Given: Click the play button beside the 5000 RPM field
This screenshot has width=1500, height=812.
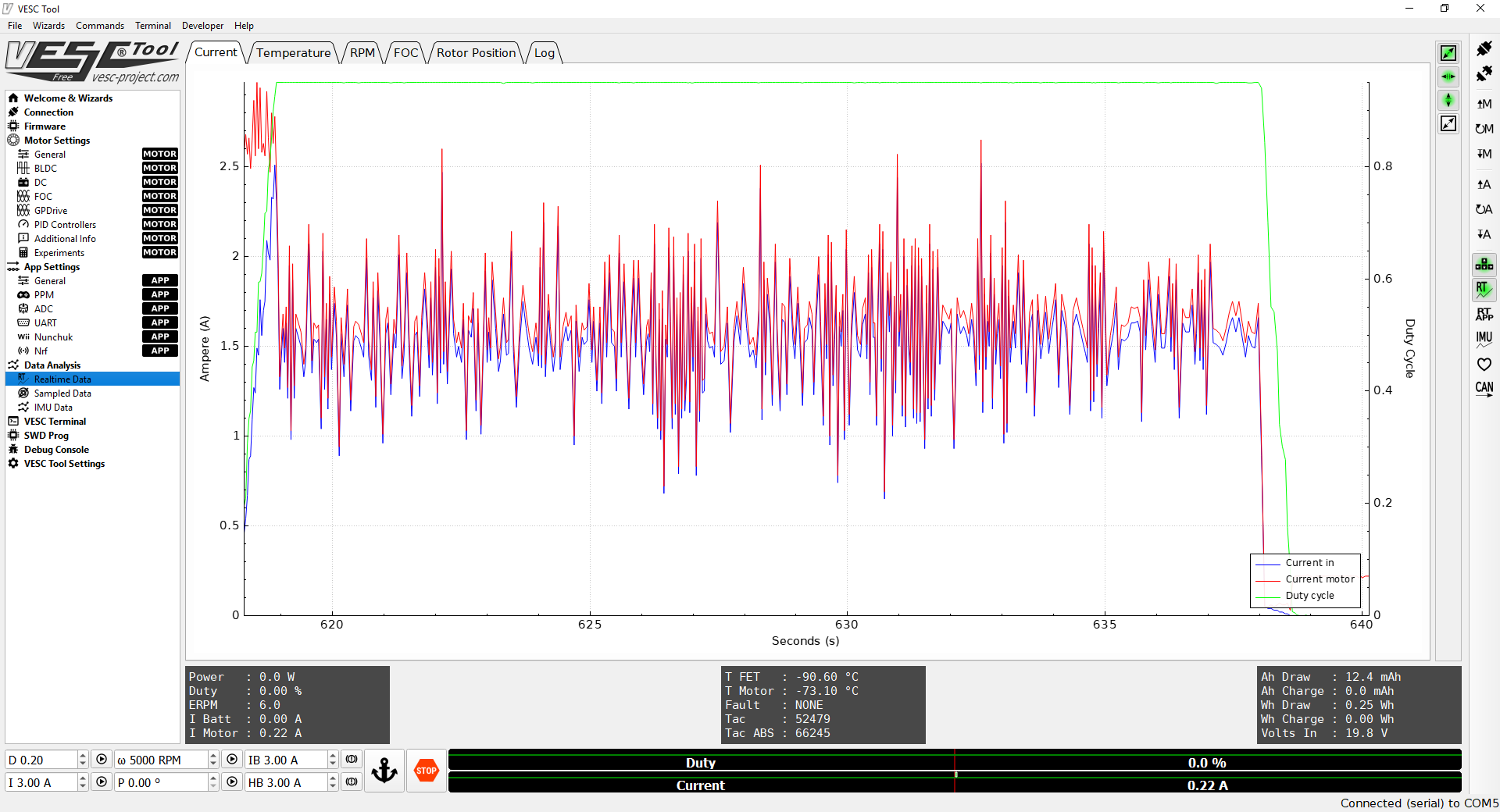Looking at the screenshot, I should pyautogui.click(x=232, y=759).
